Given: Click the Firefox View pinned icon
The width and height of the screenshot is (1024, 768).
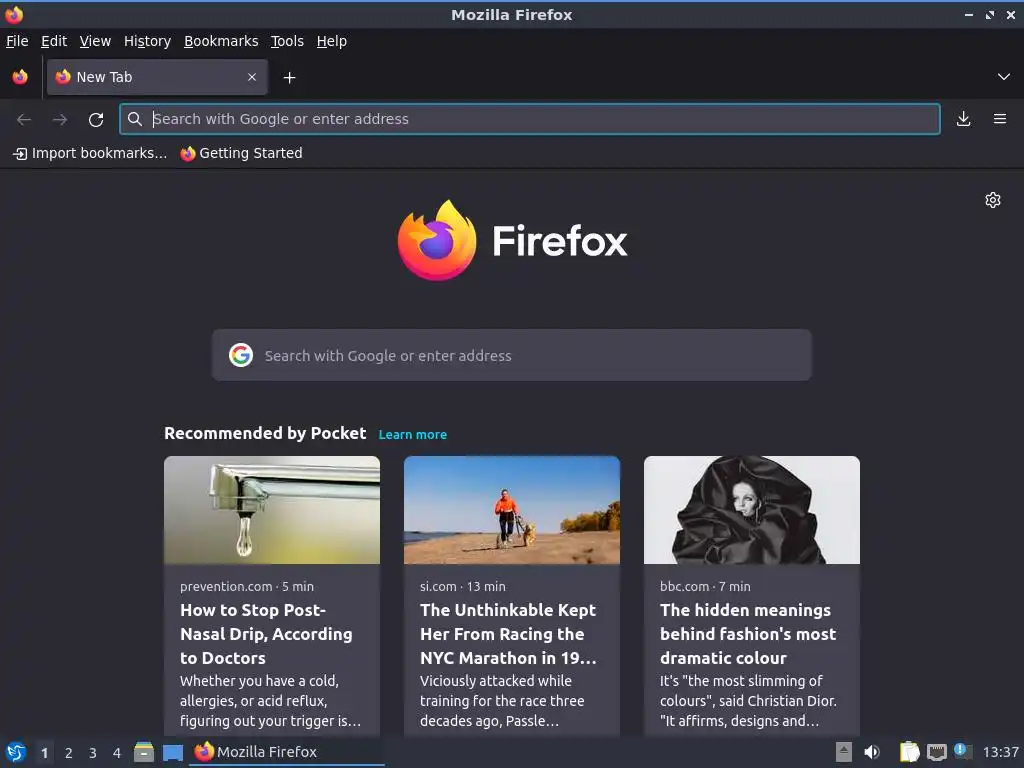Looking at the screenshot, I should (20, 77).
